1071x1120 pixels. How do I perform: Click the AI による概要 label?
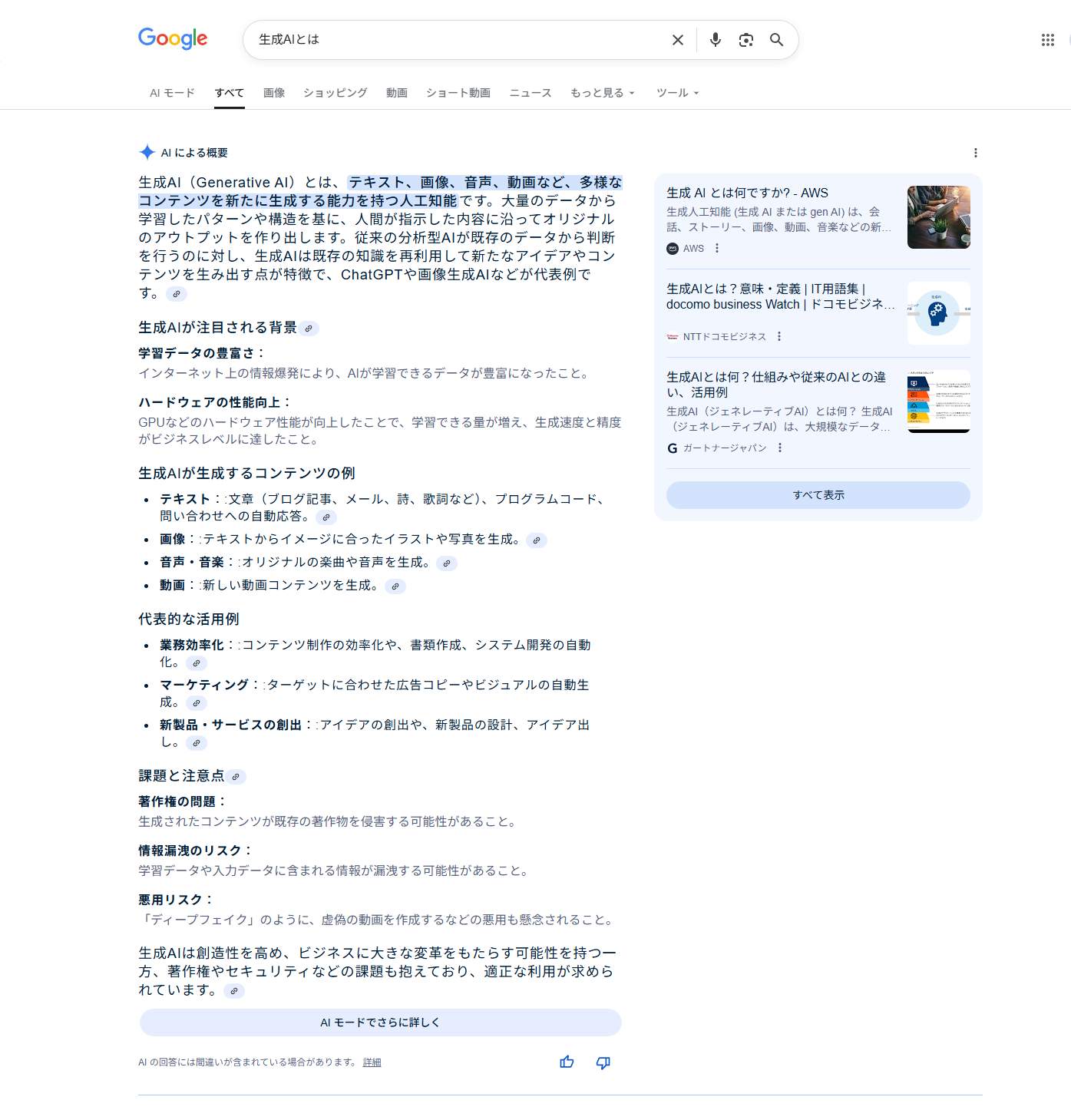coord(194,153)
